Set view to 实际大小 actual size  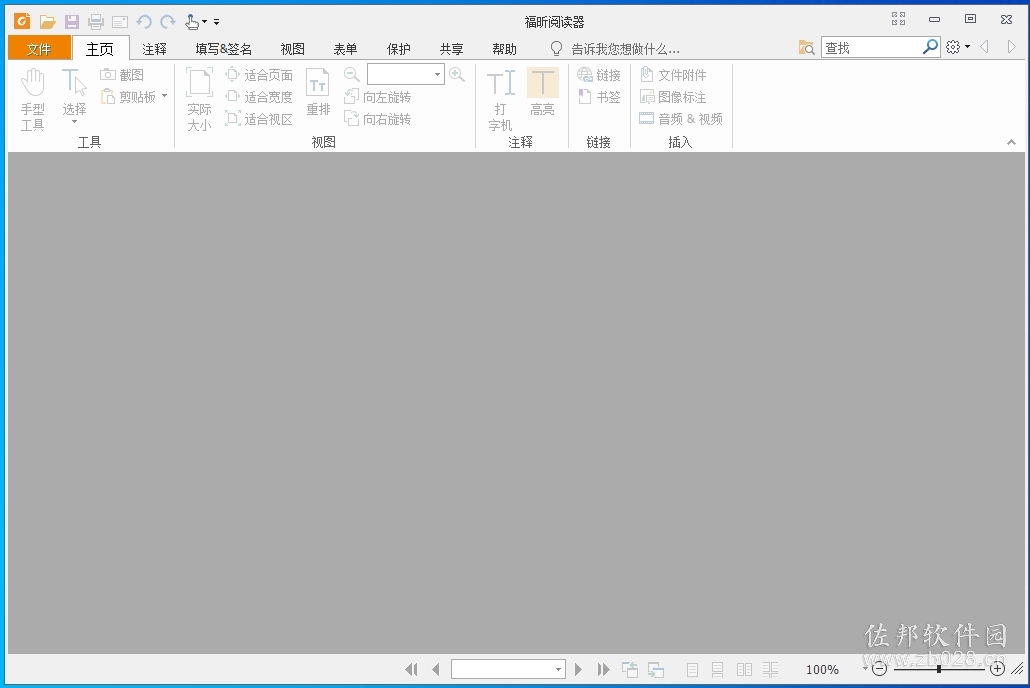coord(199,100)
